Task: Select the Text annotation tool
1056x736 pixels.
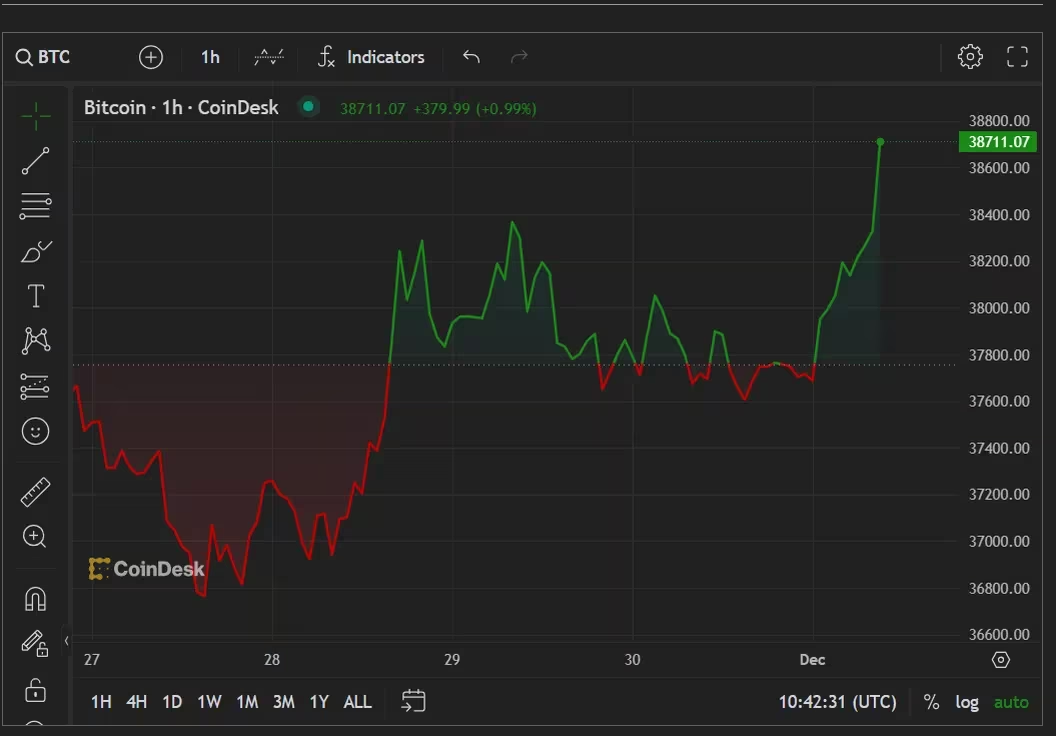Action: point(36,296)
